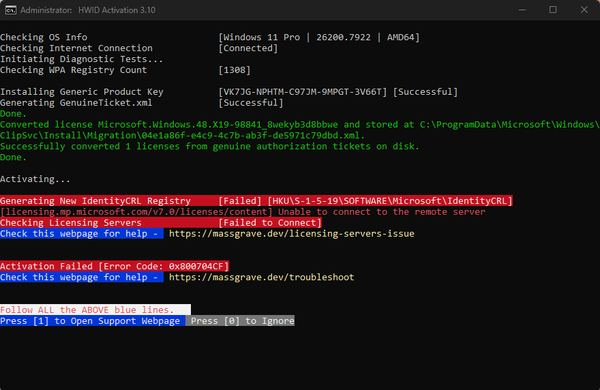The width and height of the screenshot is (600, 390).
Task: Click the window title 'Administrator: HWID Activation 3.10'
Action: point(88,10)
